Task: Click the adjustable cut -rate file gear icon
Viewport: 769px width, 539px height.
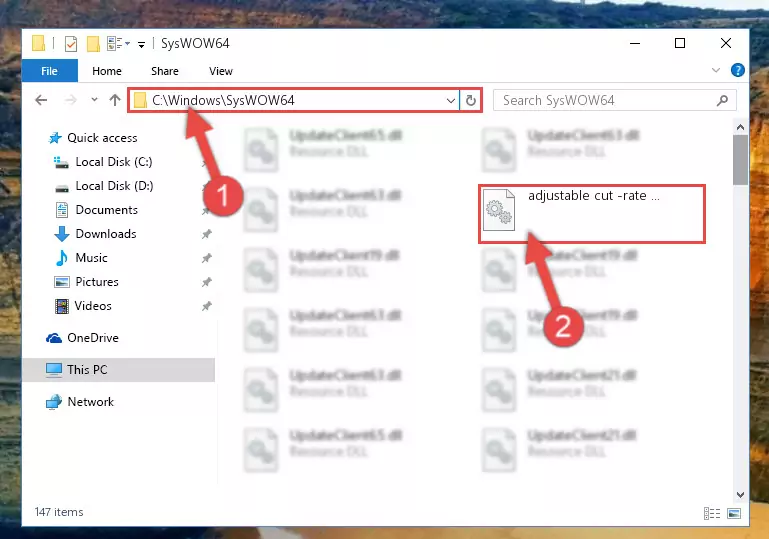Action: pyautogui.click(x=499, y=210)
